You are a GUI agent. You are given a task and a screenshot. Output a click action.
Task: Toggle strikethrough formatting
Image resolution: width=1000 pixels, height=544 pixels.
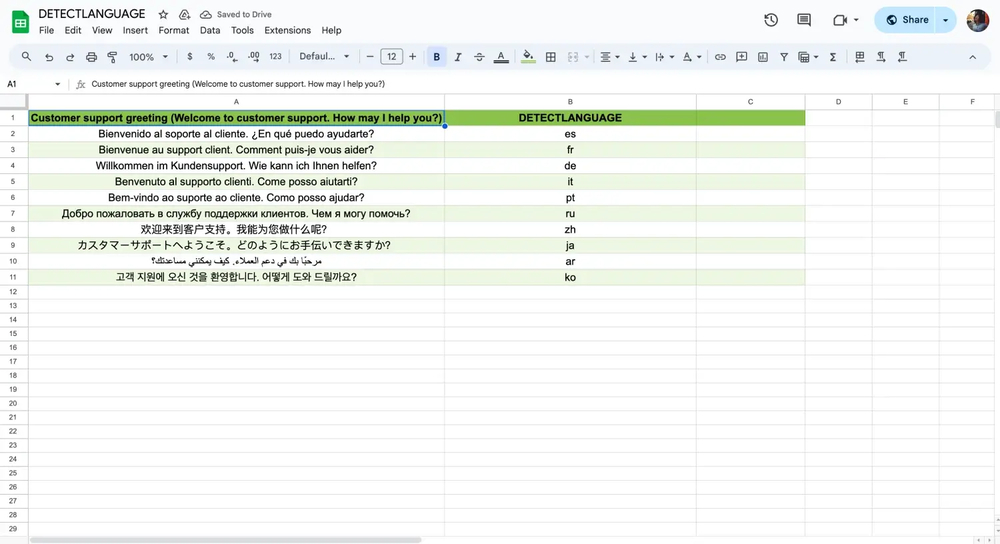pyautogui.click(x=479, y=57)
